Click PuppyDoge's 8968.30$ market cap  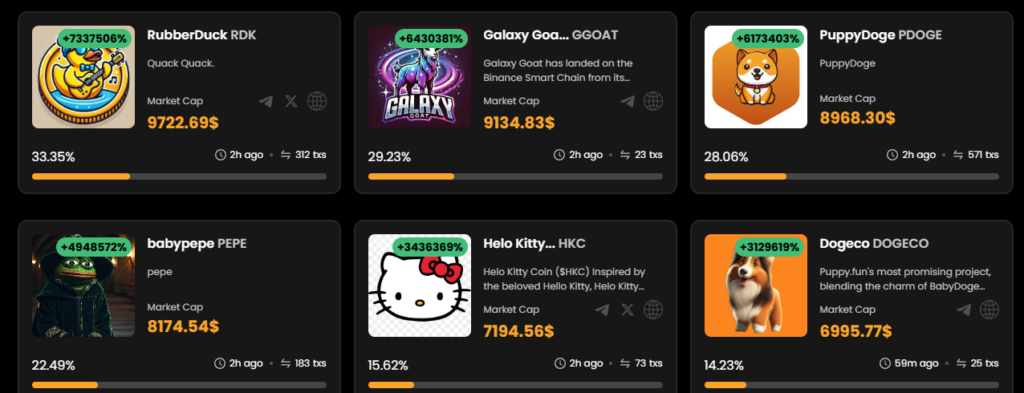pos(857,118)
